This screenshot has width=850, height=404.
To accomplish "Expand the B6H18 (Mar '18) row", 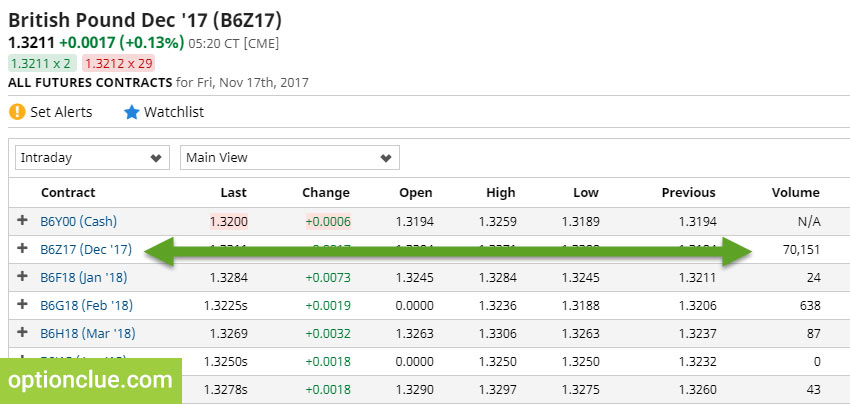I will tap(23, 333).
